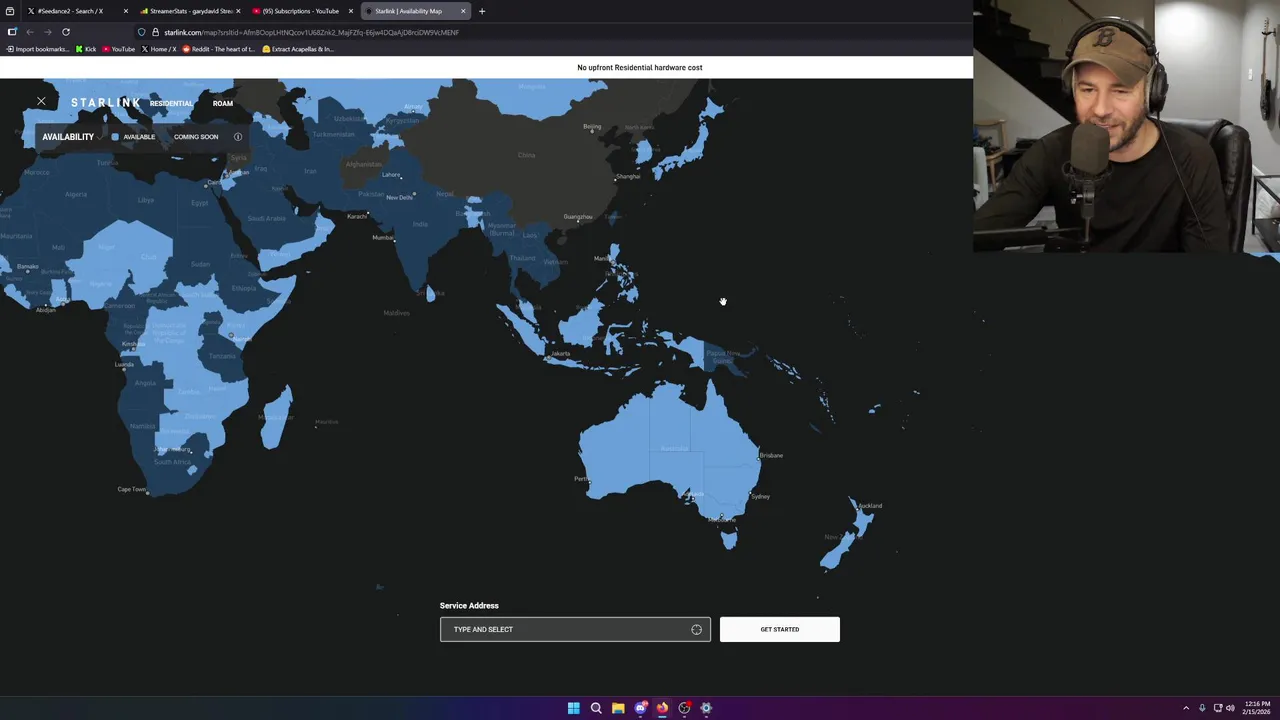Open taskbar Search
The height and width of the screenshot is (720, 1280).
tap(596, 708)
